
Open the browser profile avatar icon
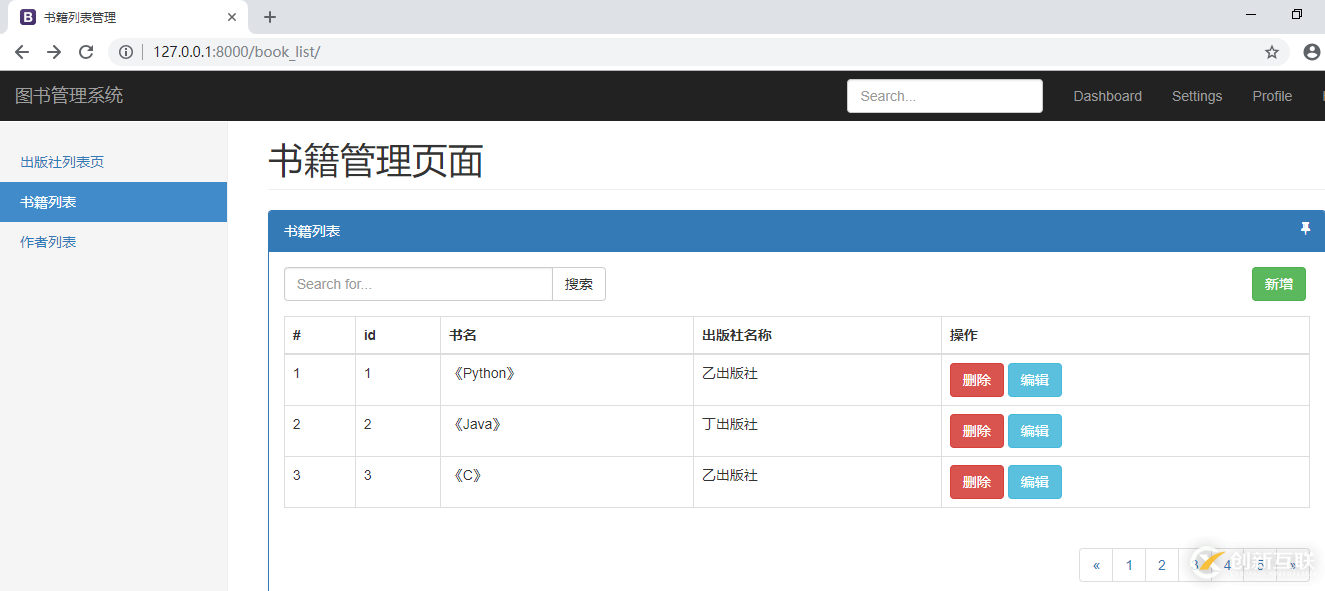pyautogui.click(x=1311, y=51)
